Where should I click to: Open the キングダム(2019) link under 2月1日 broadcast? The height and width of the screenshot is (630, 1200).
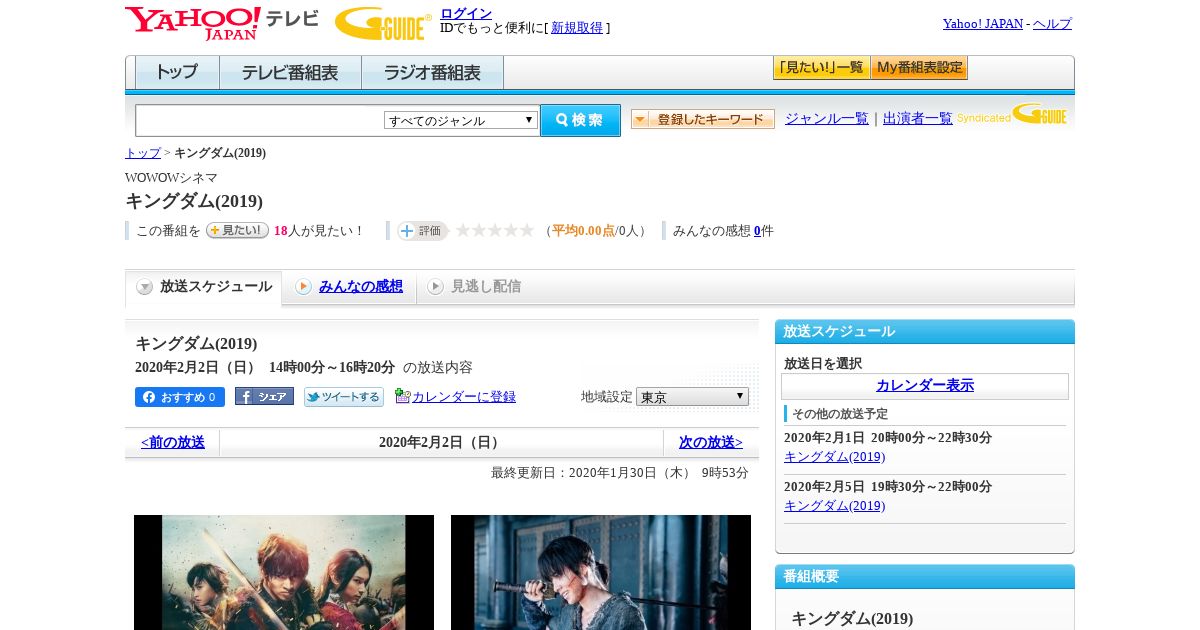[835, 457]
